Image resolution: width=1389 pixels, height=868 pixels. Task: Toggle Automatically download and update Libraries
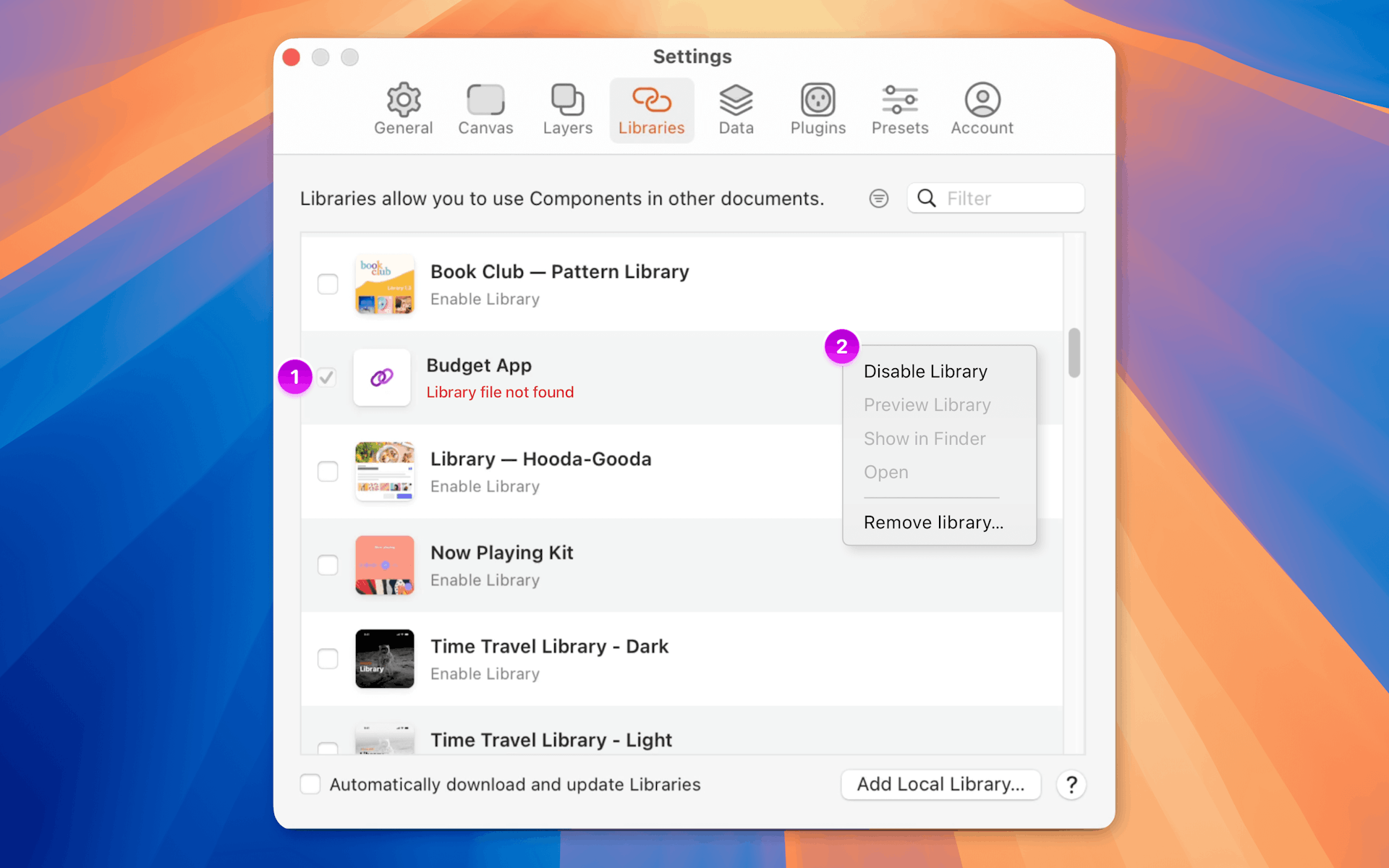click(x=310, y=784)
